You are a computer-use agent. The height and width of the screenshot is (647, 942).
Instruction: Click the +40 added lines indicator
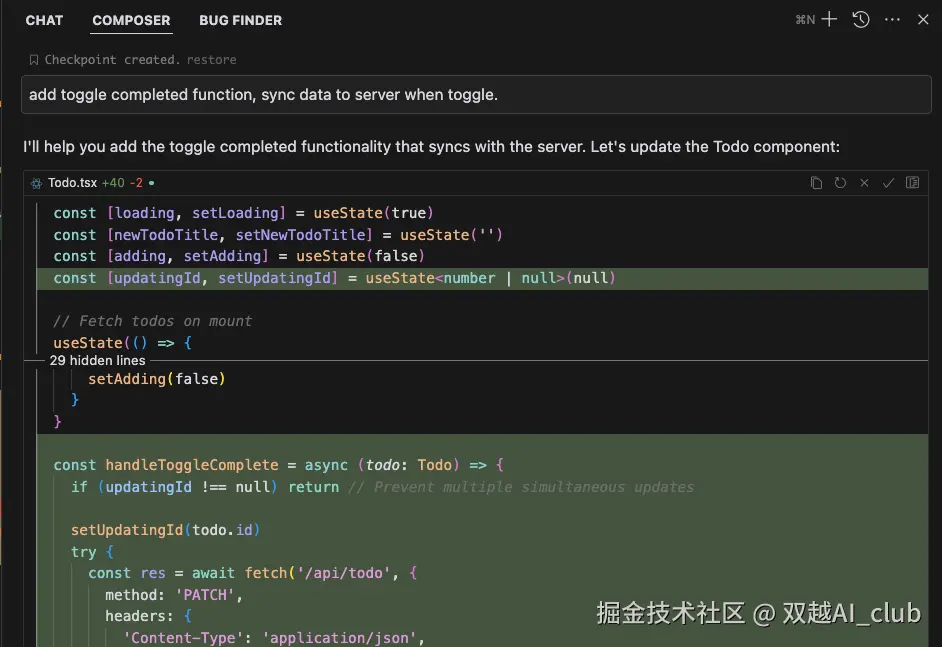113,183
